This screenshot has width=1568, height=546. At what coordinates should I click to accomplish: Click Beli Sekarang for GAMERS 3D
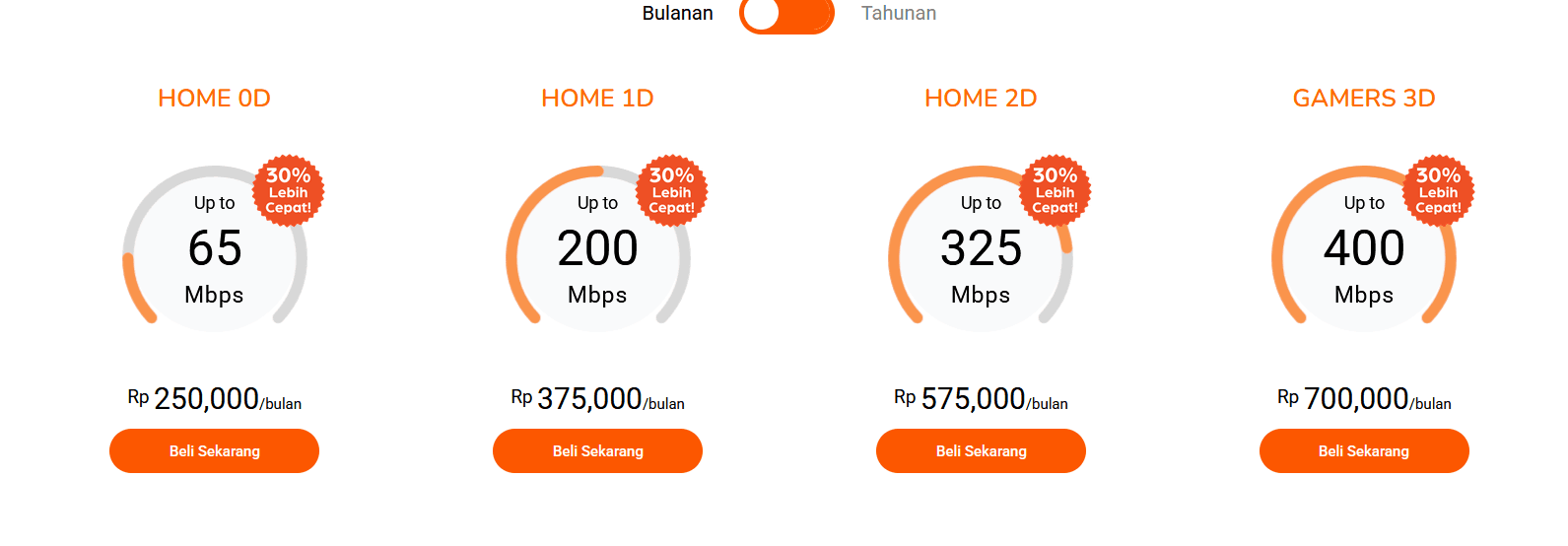[1364, 450]
